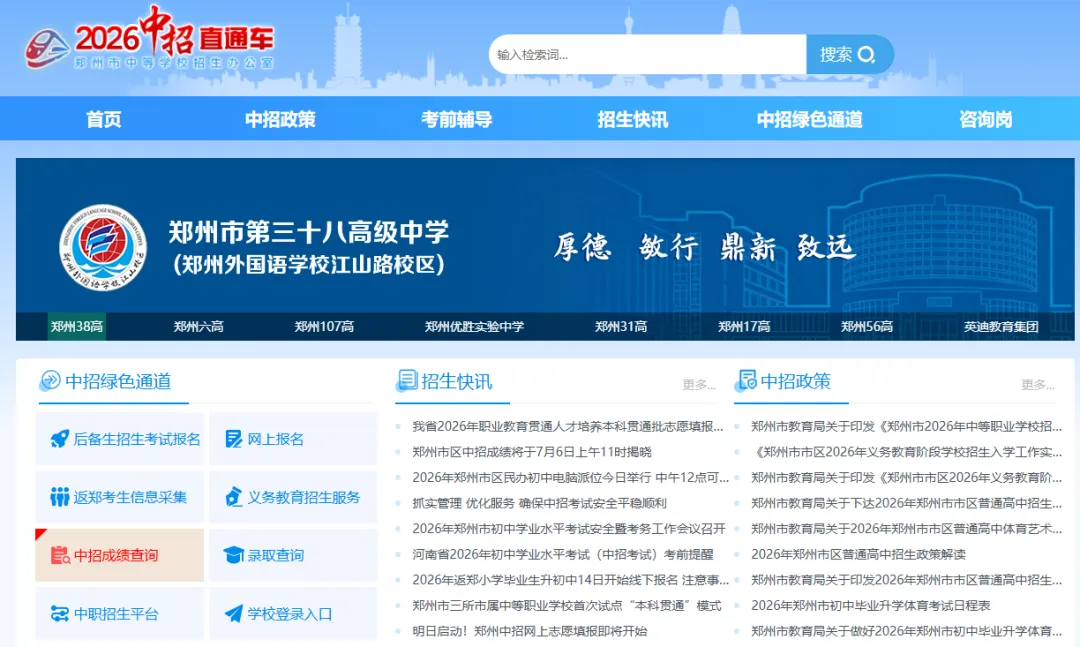This screenshot has height=647, width=1080.
Task: Open policy 郑州市教育局关于印发2026年郑州市市区普通高中招生
Action: click(906, 580)
